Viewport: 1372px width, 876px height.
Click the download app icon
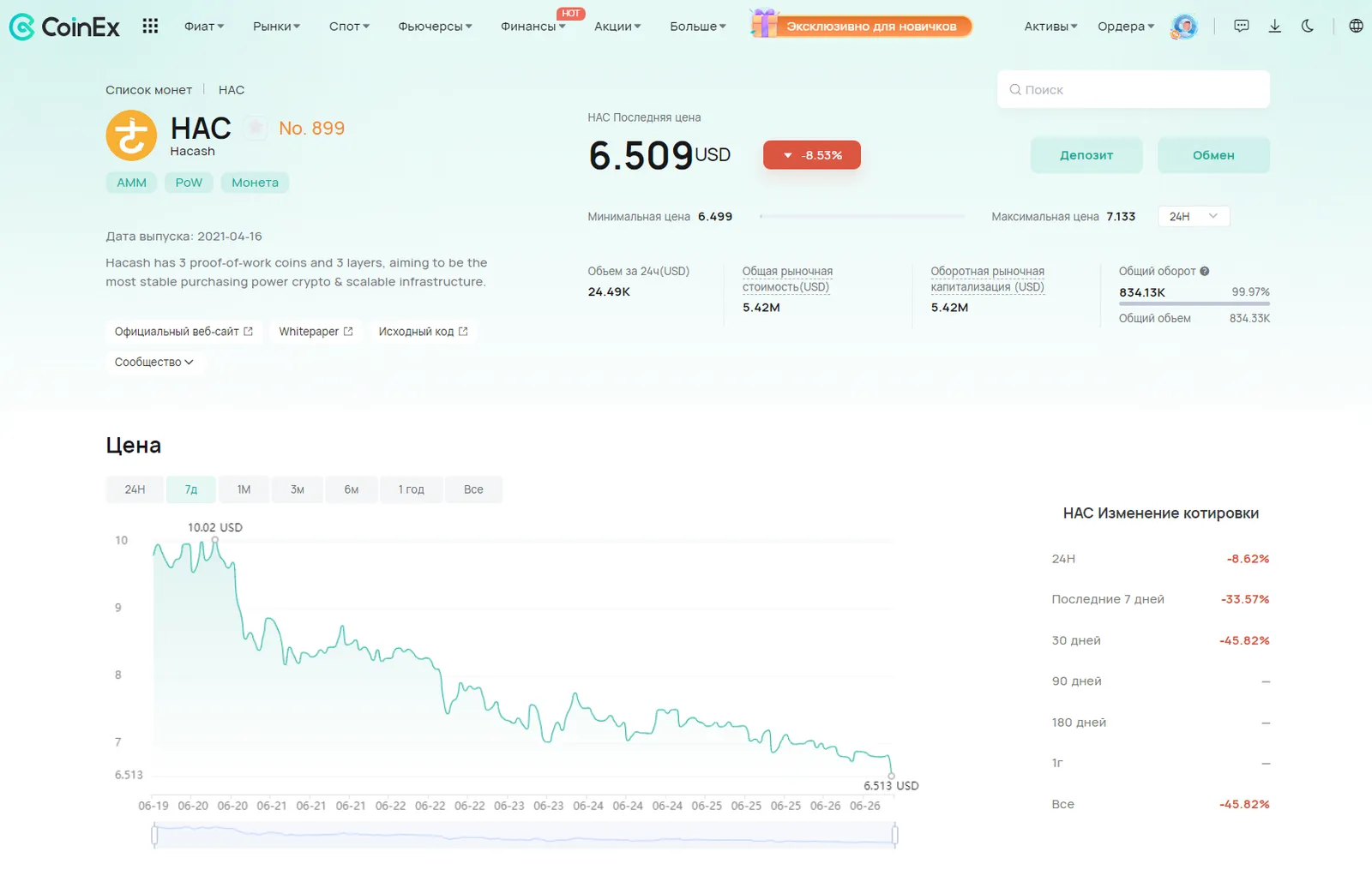pos(1275,27)
